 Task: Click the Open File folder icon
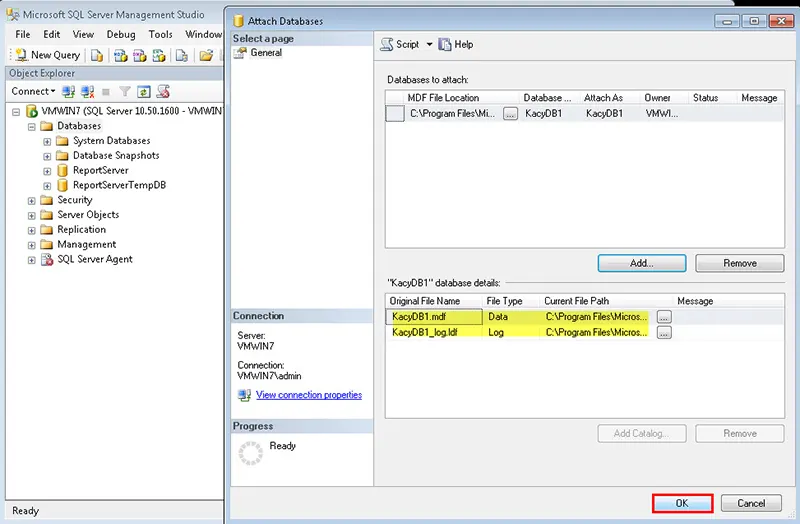pyautogui.click(x=206, y=55)
